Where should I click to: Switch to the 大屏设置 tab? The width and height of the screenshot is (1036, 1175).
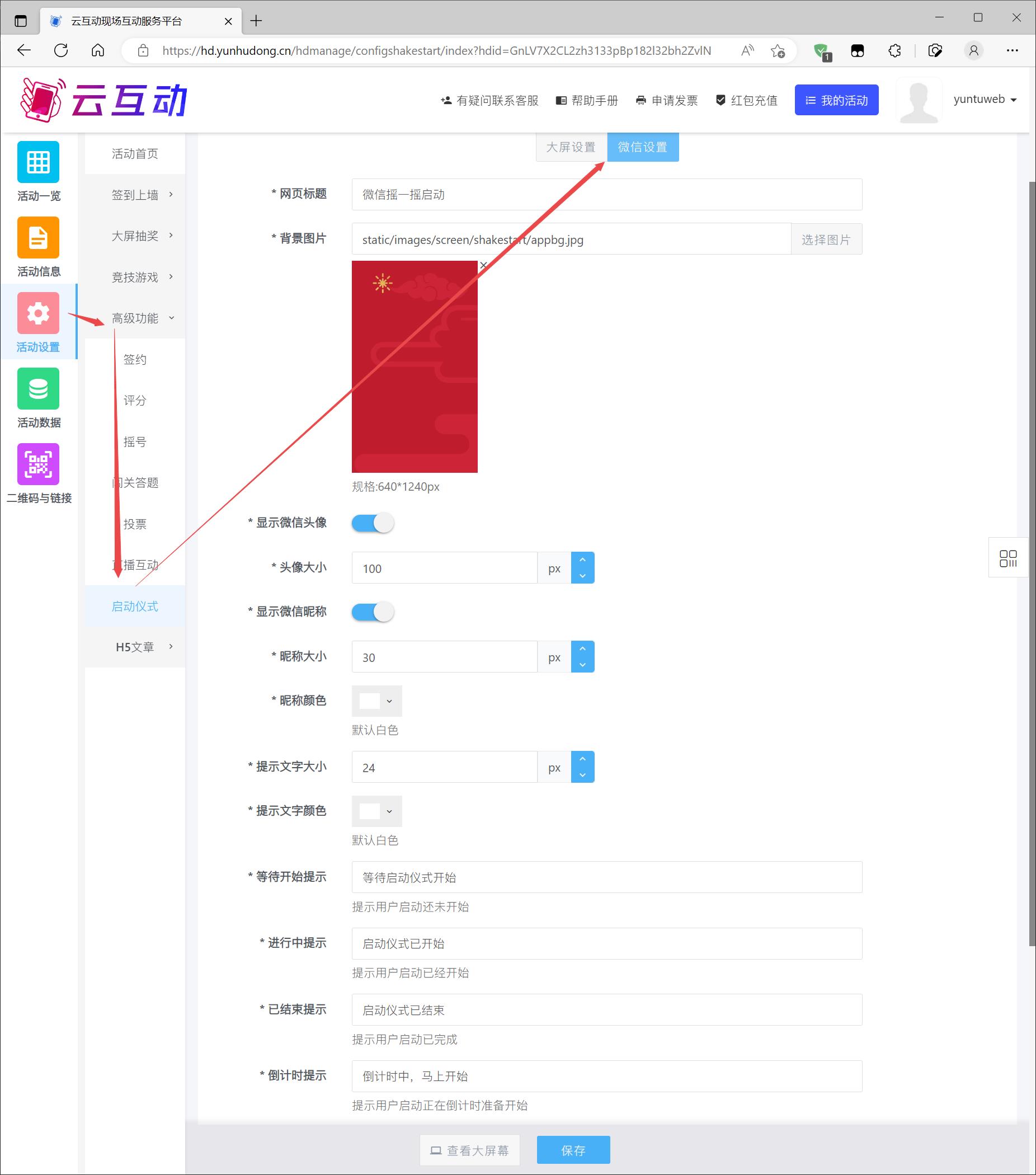(x=571, y=147)
